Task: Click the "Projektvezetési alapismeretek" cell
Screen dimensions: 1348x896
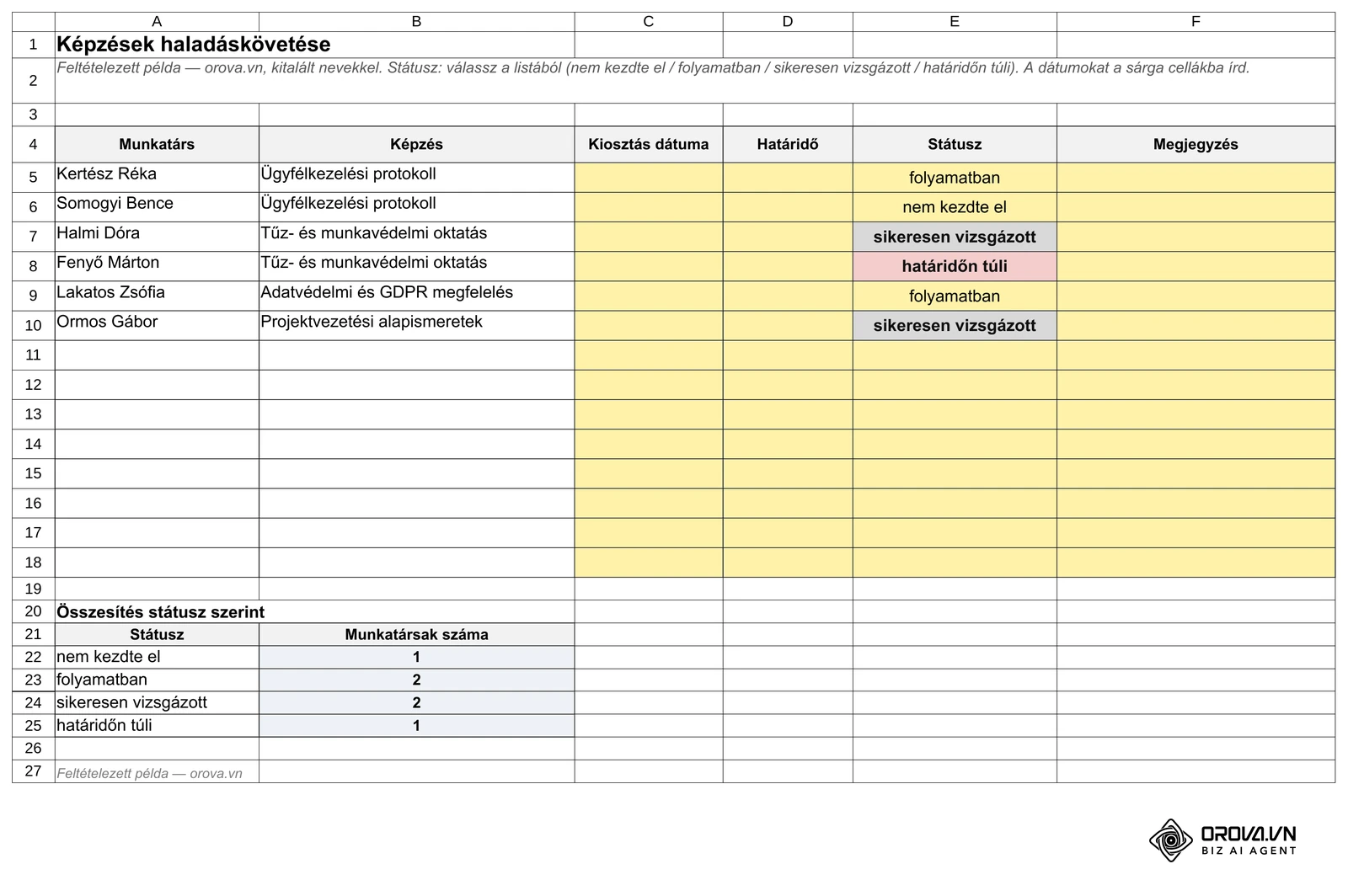Action: pyautogui.click(x=416, y=325)
